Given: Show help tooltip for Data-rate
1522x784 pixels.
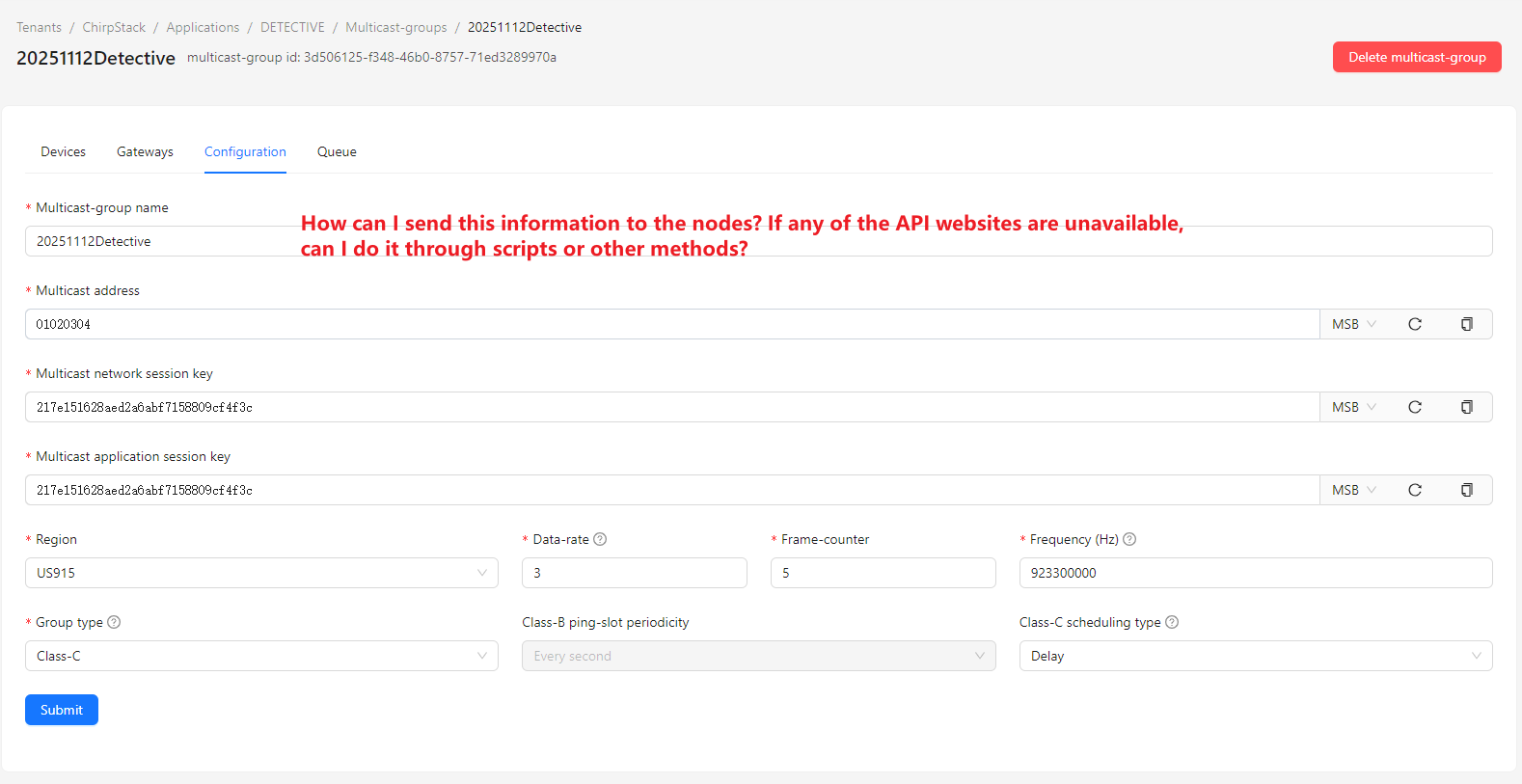Looking at the screenshot, I should [600, 539].
